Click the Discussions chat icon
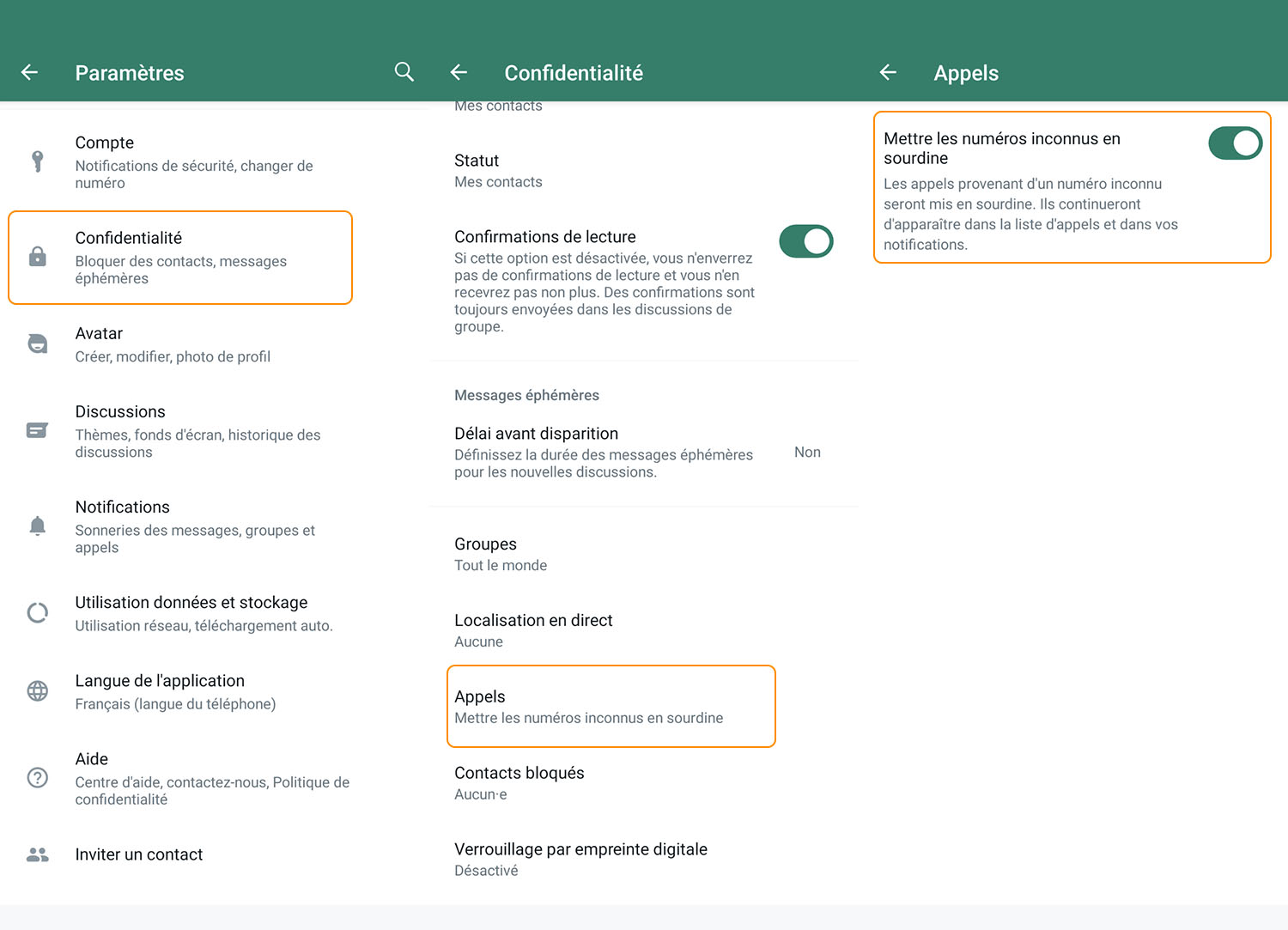 pyautogui.click(x=37, y=430)
